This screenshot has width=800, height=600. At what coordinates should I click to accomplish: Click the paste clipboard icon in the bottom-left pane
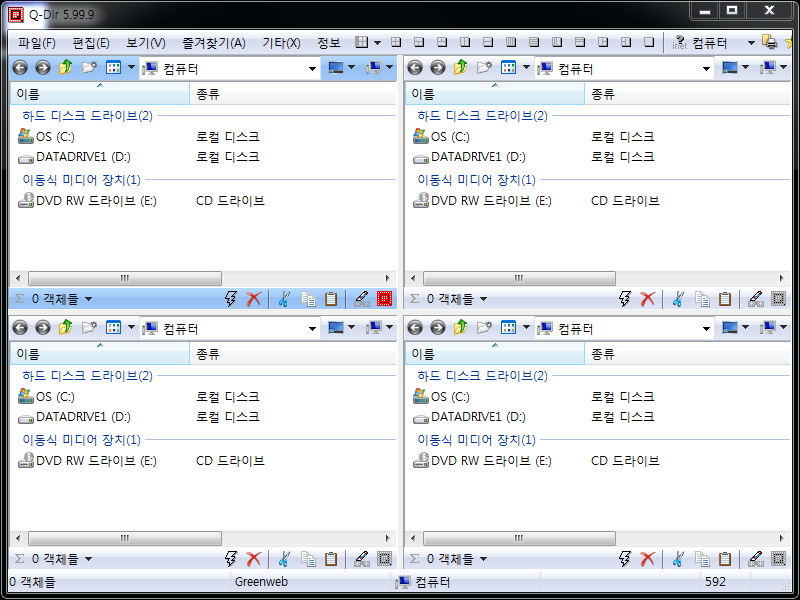click(331, 559)
